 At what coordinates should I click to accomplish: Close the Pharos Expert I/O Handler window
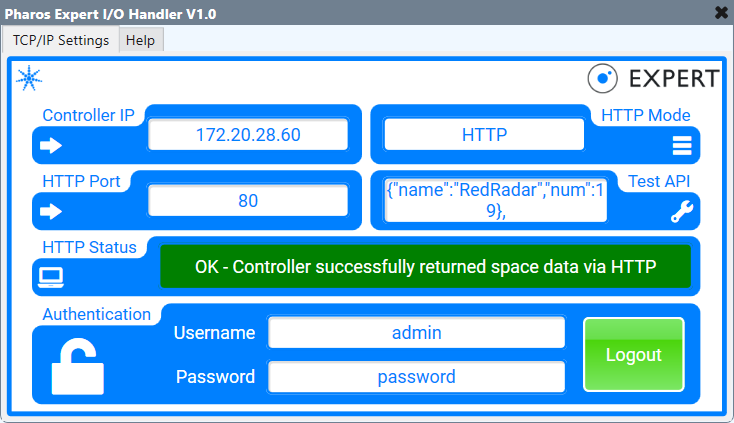point(722,13)
